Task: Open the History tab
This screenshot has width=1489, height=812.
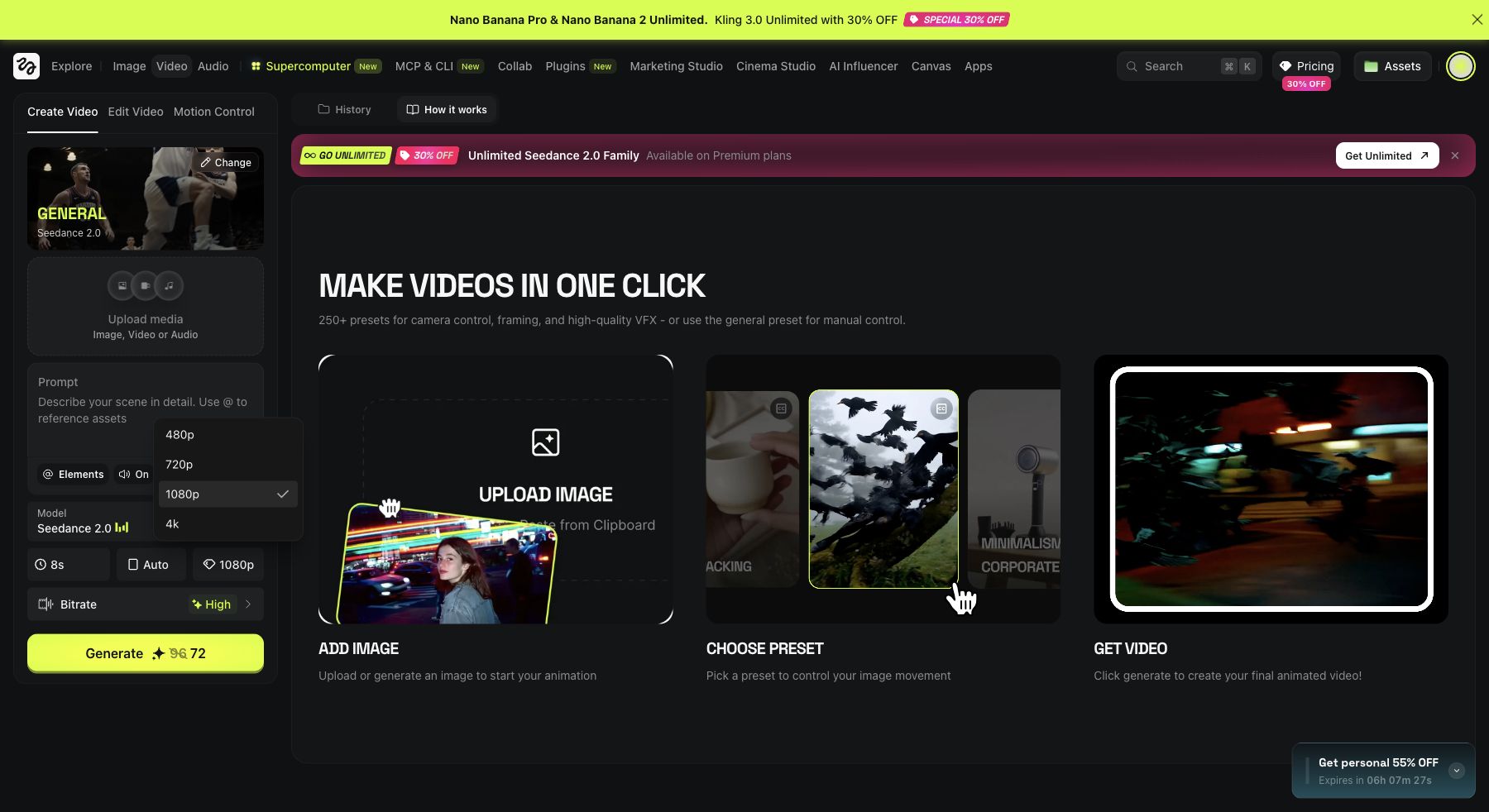Action: click(x=344, y=109)
